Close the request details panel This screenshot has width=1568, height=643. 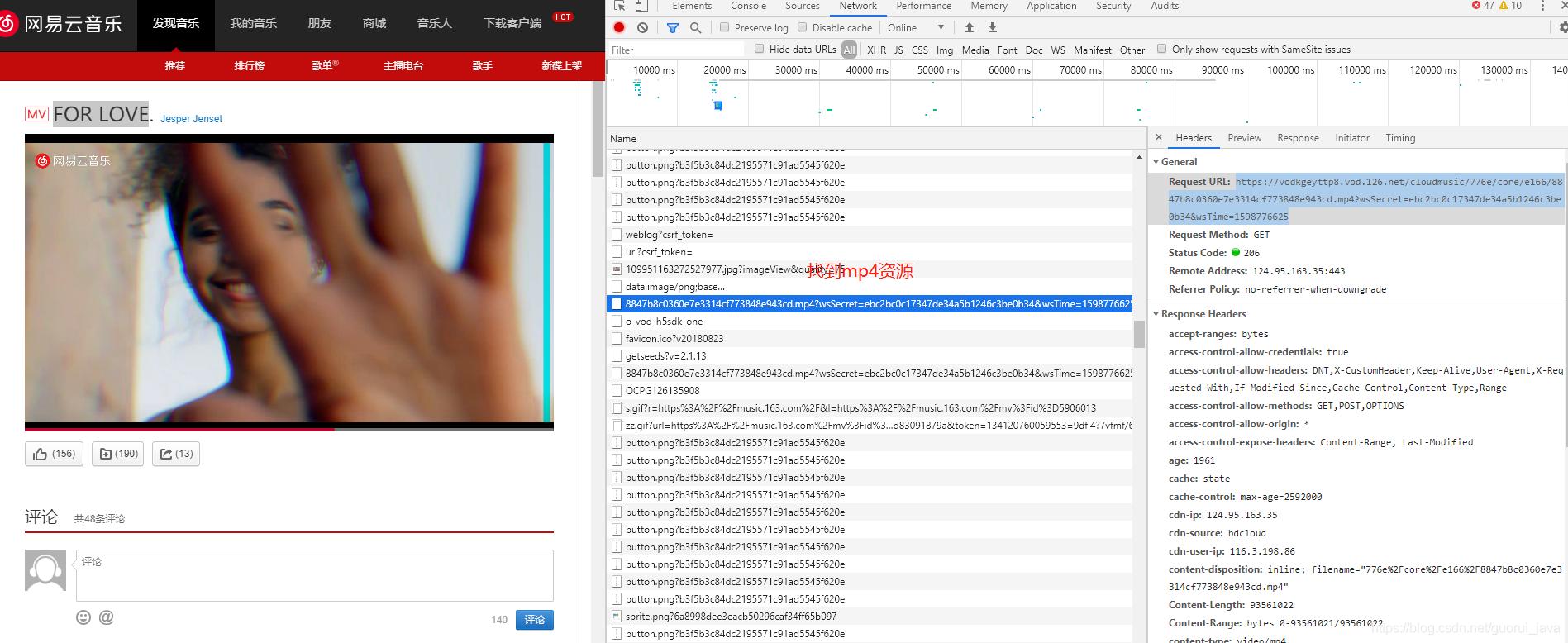1159,138
